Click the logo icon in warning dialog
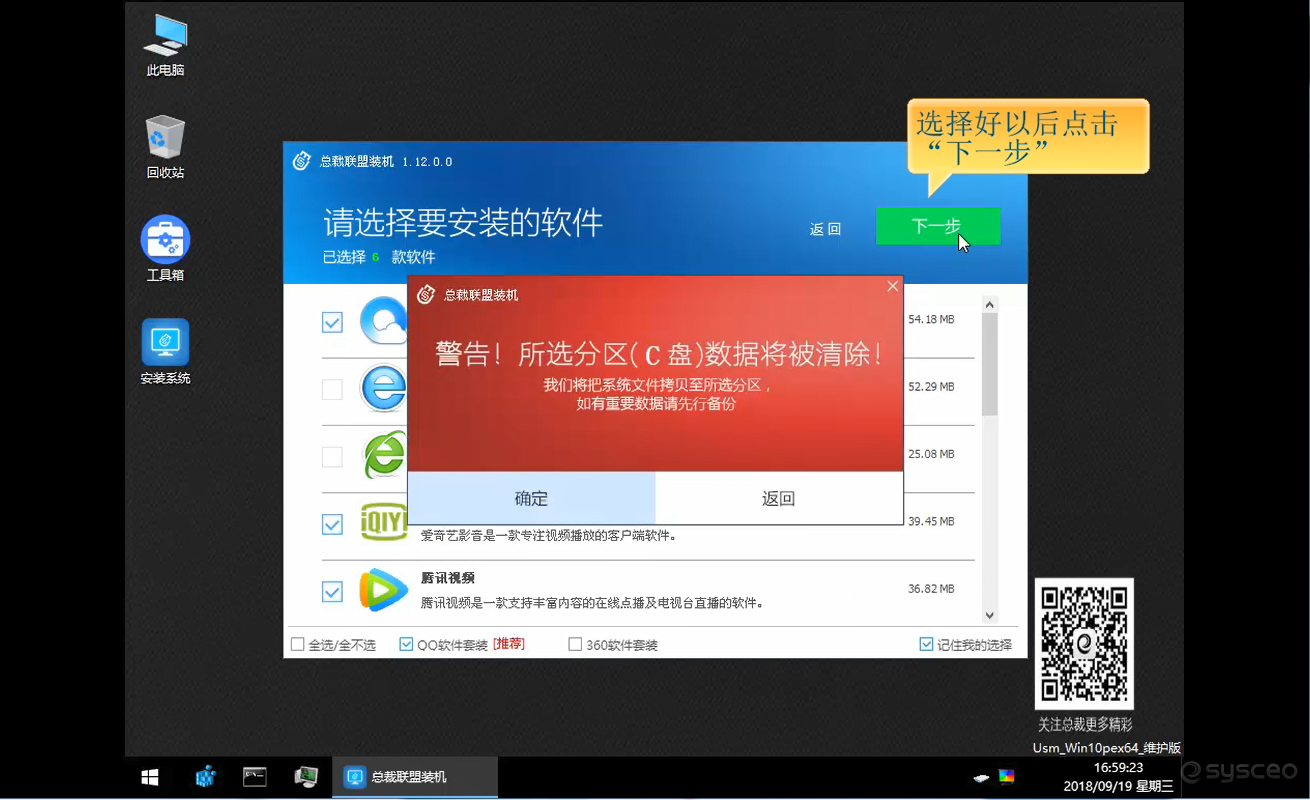1310x800 pixels. tap(426, 295)
